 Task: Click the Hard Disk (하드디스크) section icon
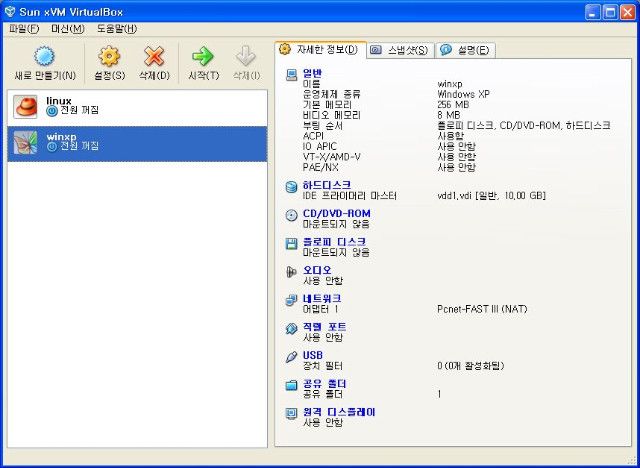point(291,187)
